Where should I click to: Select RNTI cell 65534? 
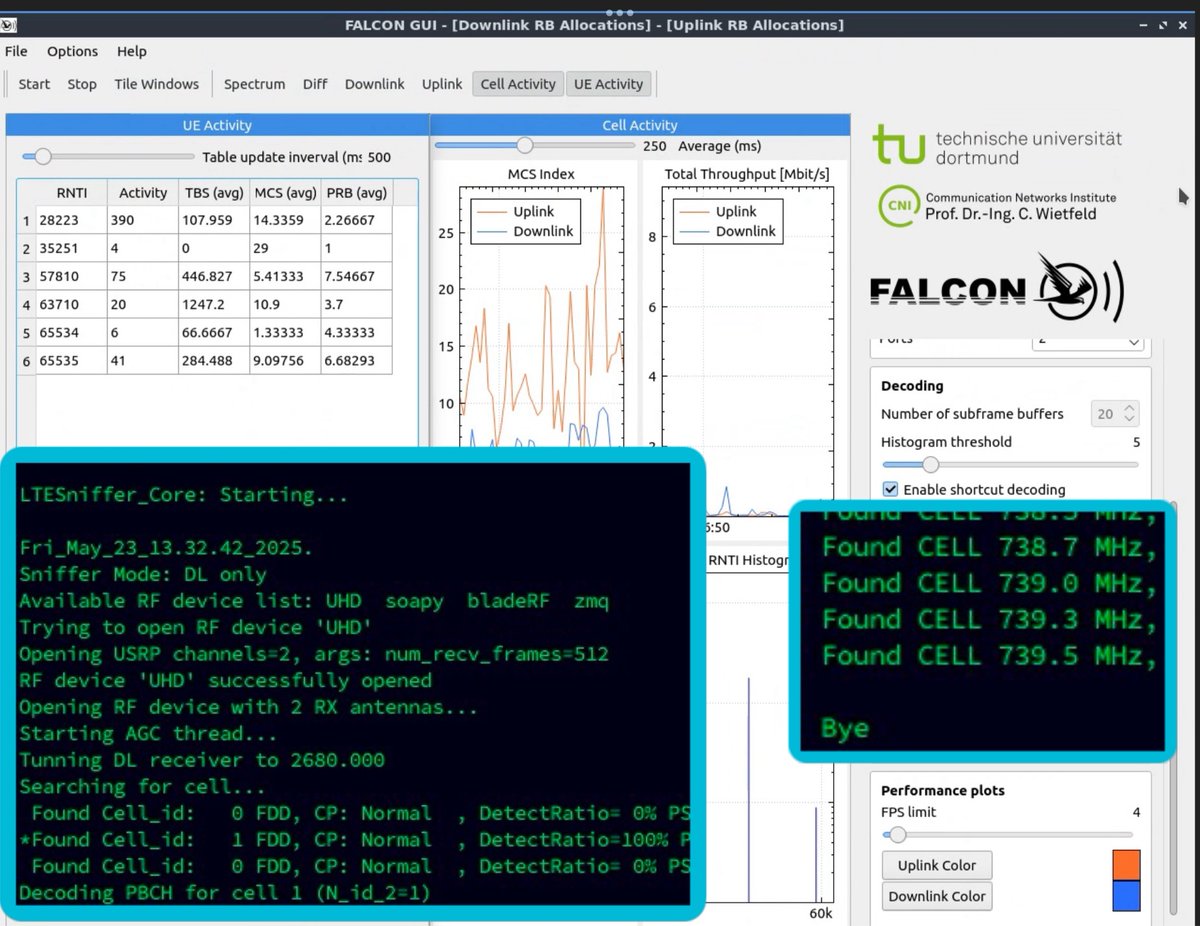(71, 332)
